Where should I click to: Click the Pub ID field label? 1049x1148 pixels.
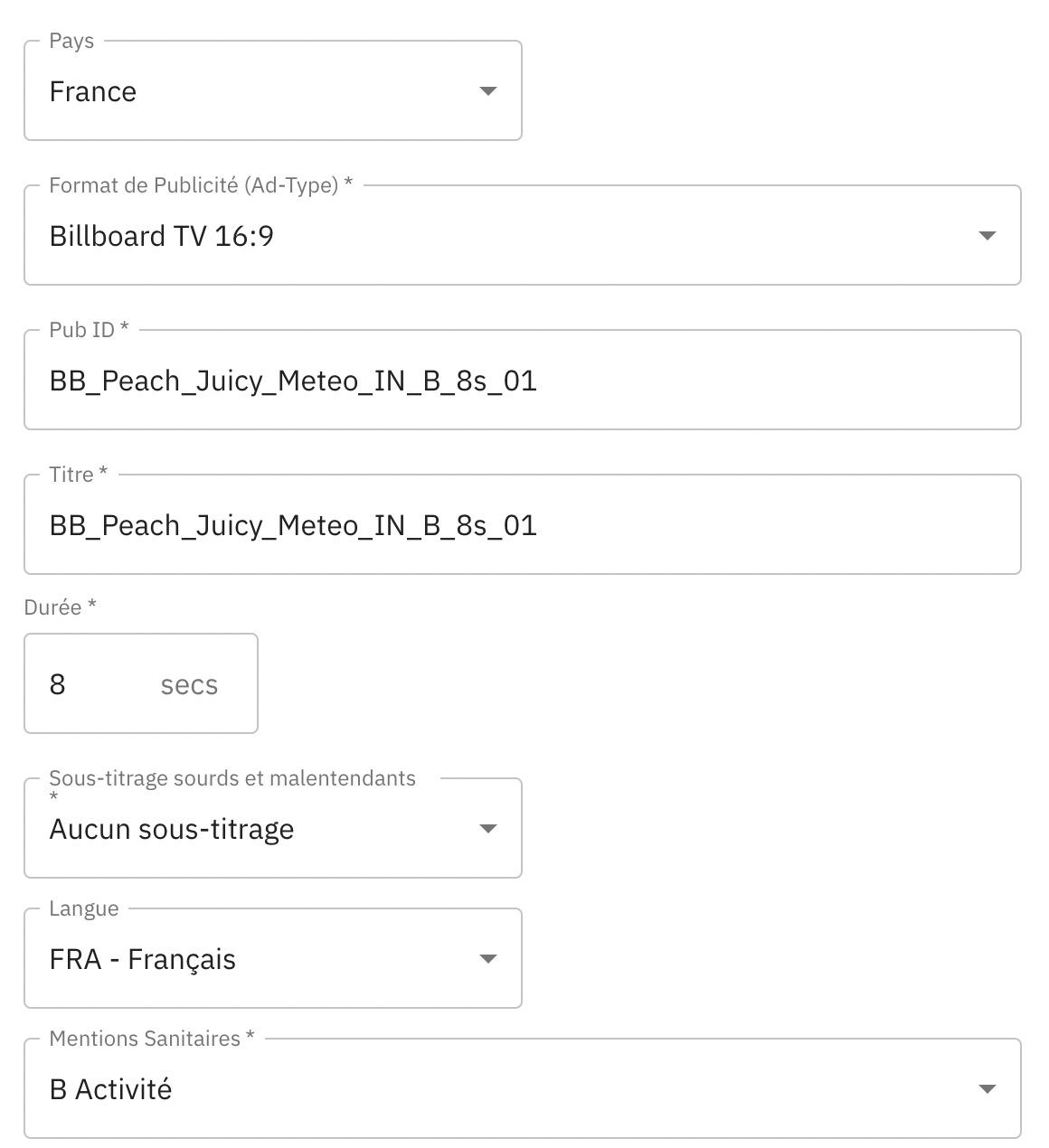click(x=82, y=330)
